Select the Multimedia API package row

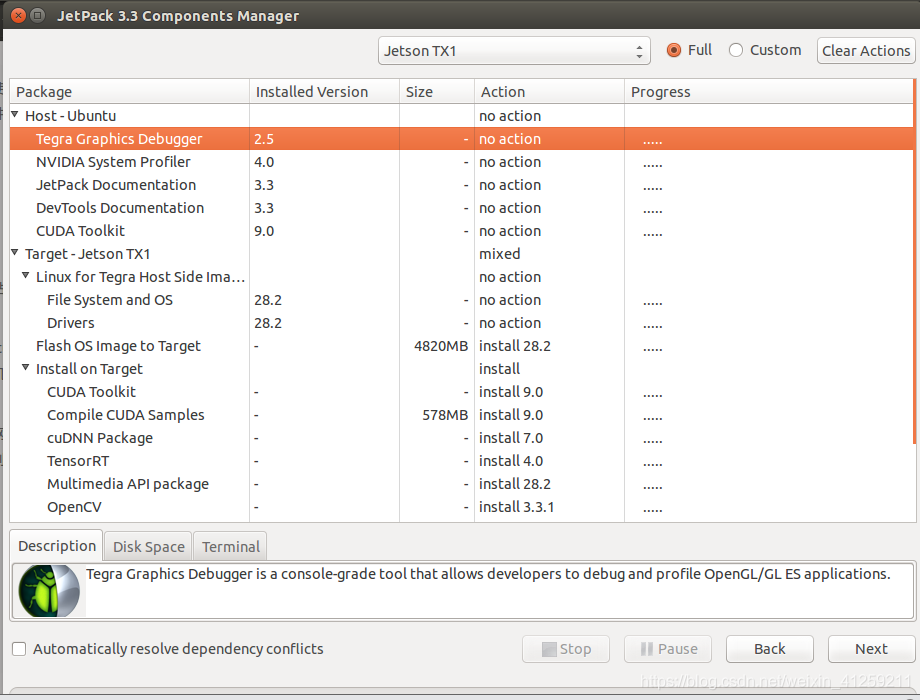pyautogui.click(x=461, y=483)
